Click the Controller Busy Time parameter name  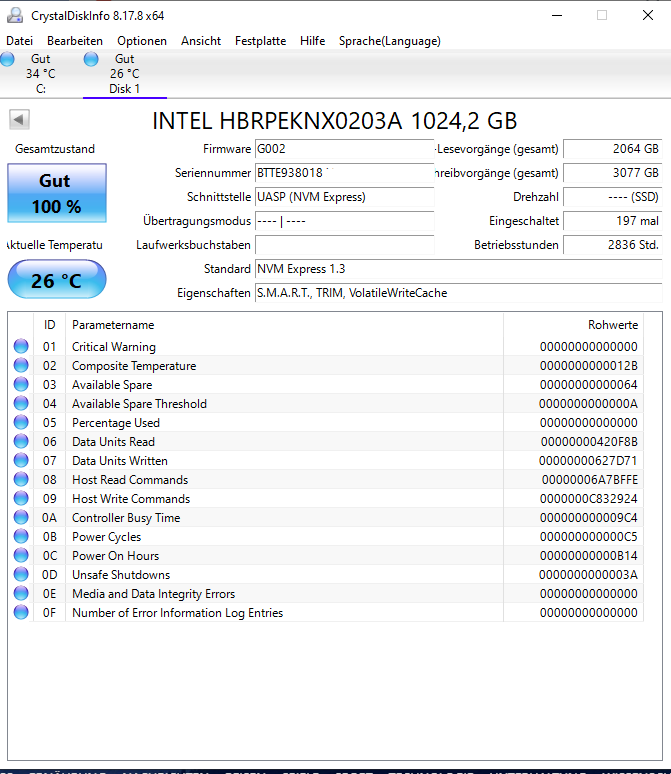click(126, 518)
